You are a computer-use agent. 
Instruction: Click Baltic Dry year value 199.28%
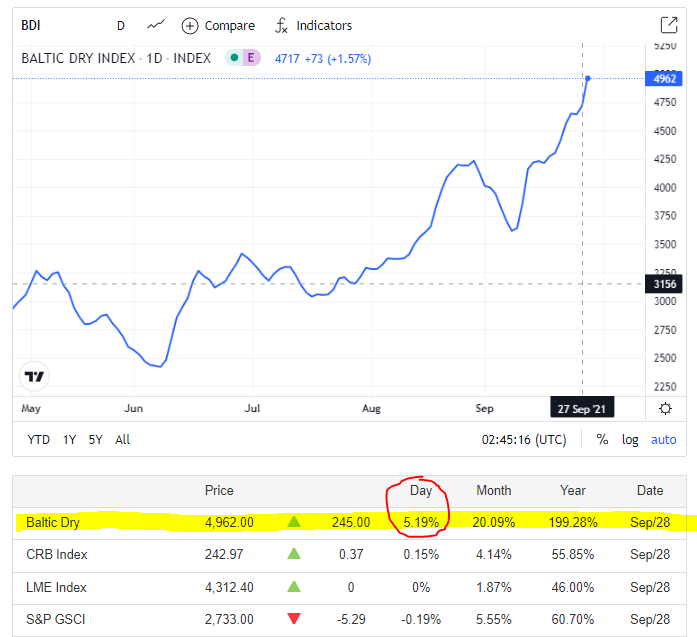coord(573,522)
